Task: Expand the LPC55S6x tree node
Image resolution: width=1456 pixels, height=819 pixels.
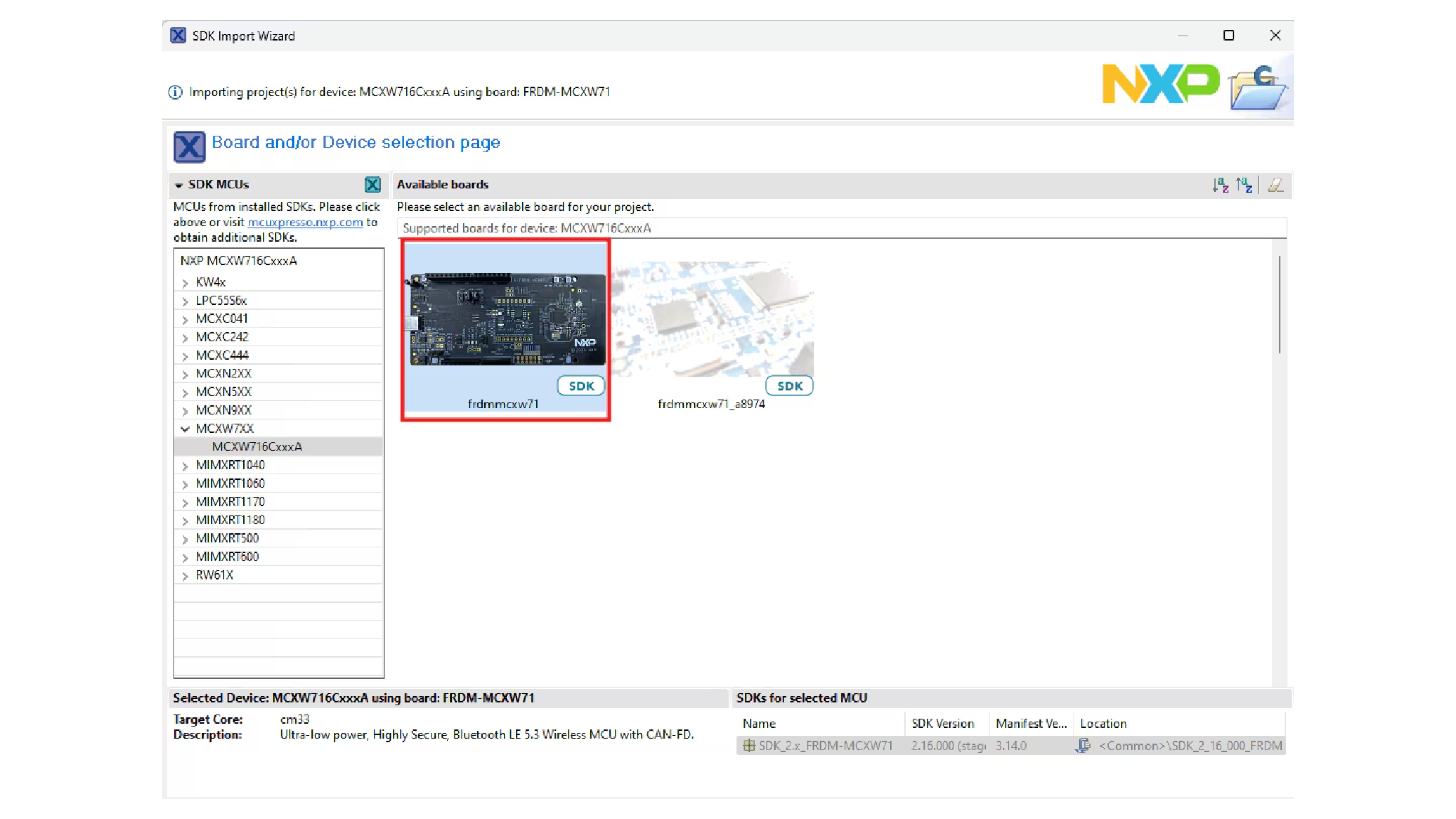Action: pos(185,301)
